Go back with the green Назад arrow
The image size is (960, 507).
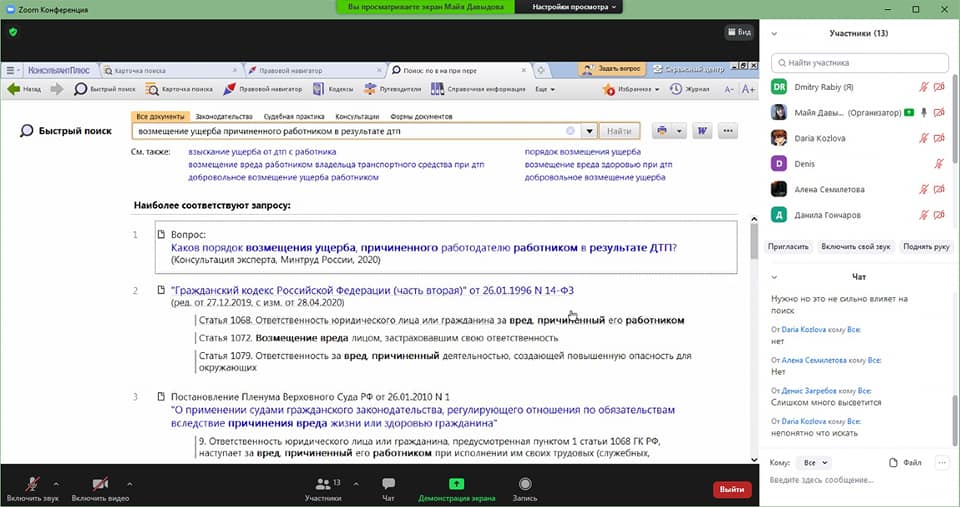[24, 89]
